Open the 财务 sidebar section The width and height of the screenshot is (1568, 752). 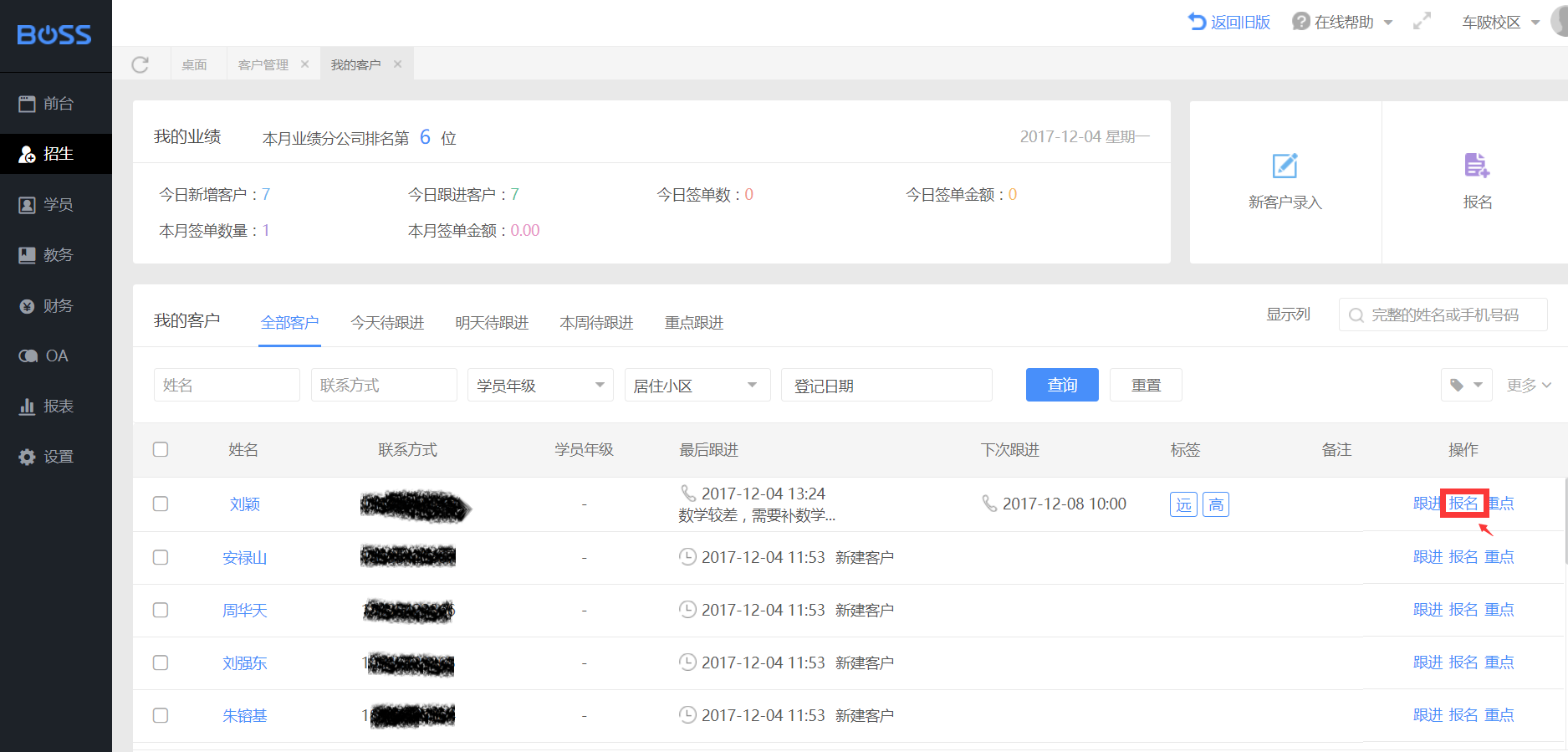coord(55,306)
